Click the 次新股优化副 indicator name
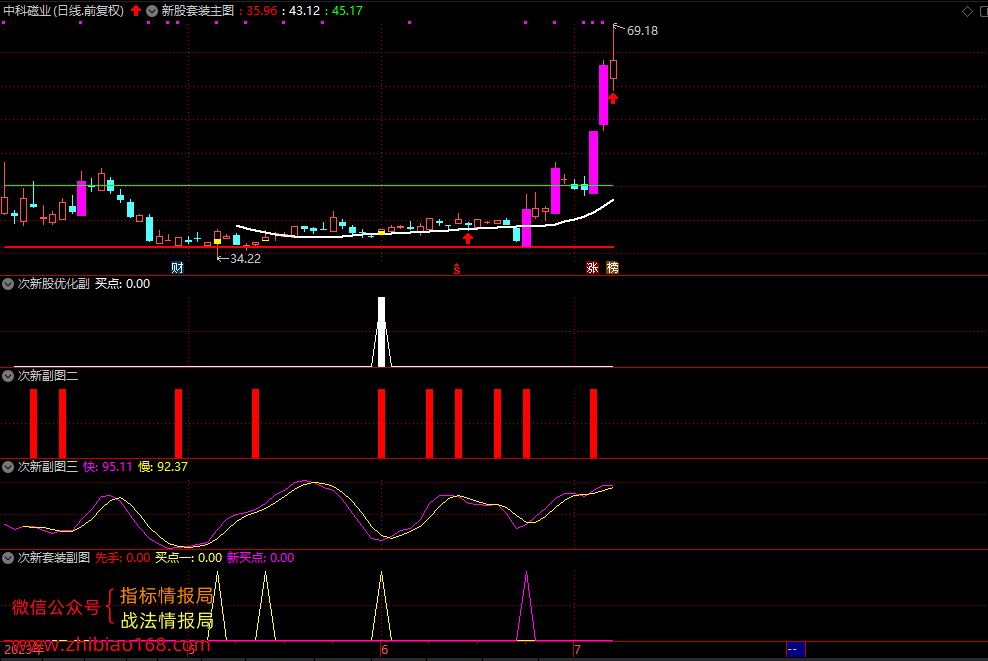The width and height of the screenshot is (988, 661). click(54, 284)
